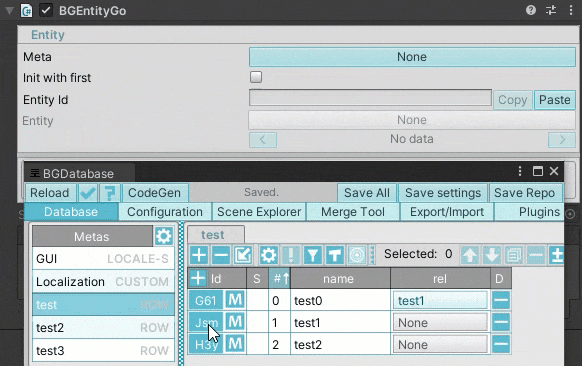Go to next entity arrow

coord(562,140)
